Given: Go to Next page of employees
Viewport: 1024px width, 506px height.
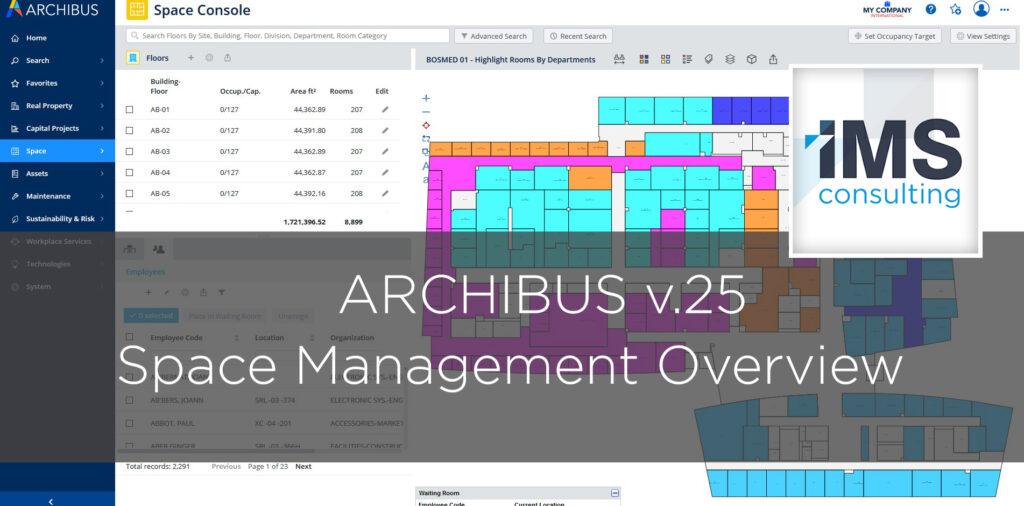Looking at the screenshot, I should [x=303, y=466].
